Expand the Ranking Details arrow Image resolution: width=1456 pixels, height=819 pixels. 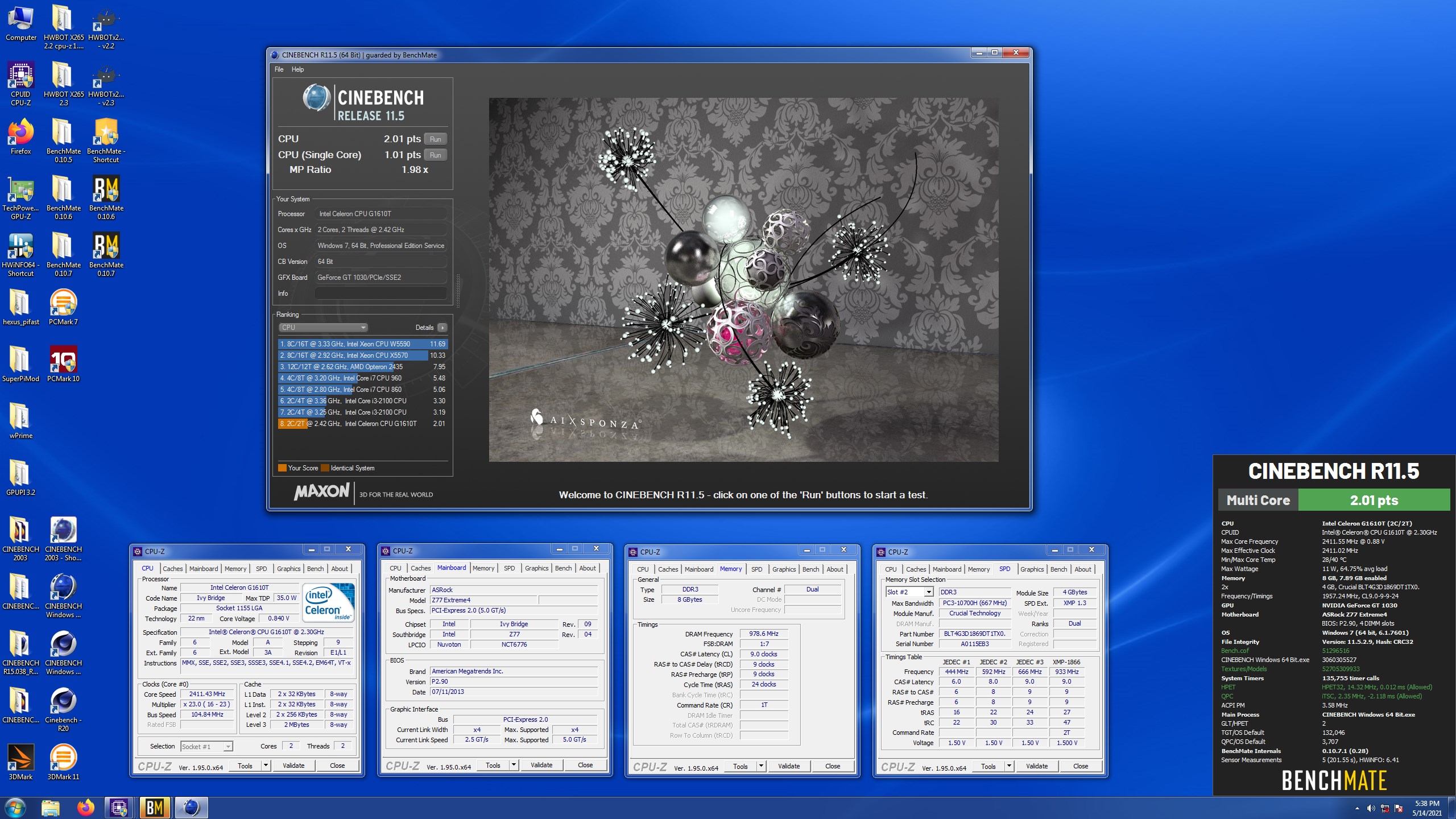point(442,328)
